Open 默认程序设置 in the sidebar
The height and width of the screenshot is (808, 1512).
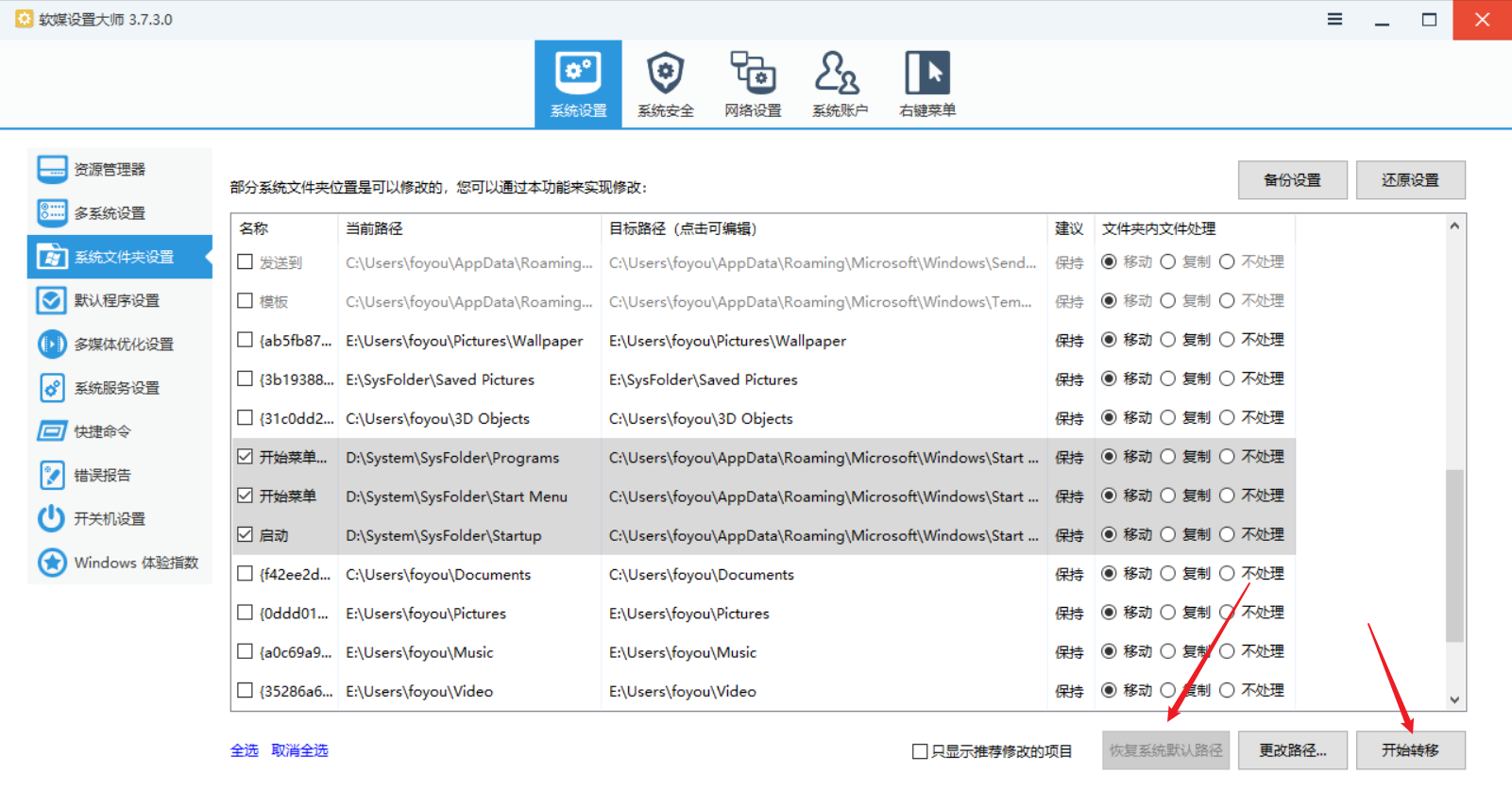point(116,301)
